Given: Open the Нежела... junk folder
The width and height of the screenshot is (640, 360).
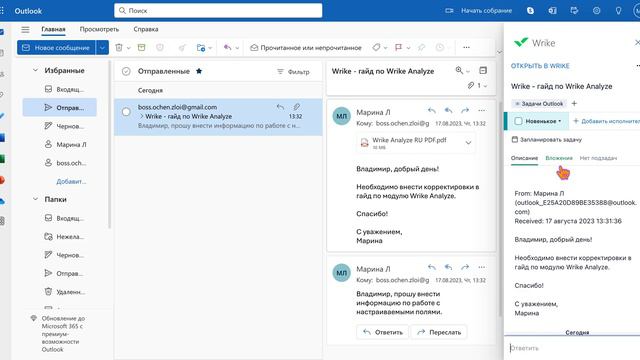Looking at the screenshot, I should tap(65, 236).
